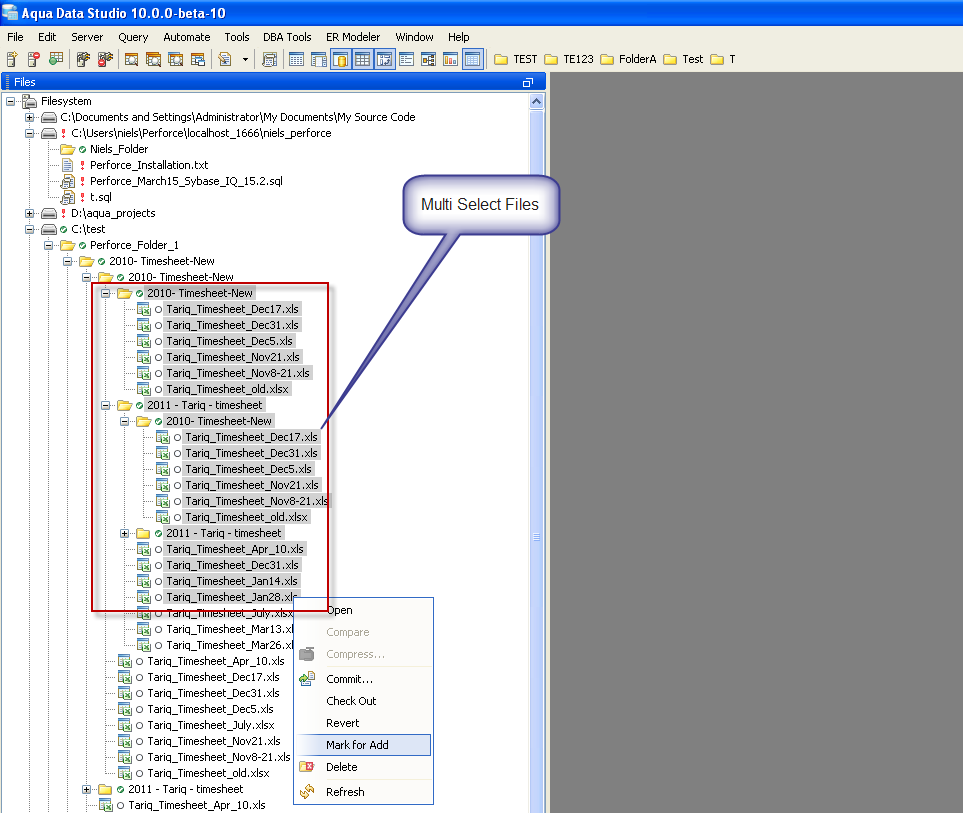The image size is (963, 813).
Task: Click the form list view icon left of tree diagram icon
Action: tap(407, 59)
